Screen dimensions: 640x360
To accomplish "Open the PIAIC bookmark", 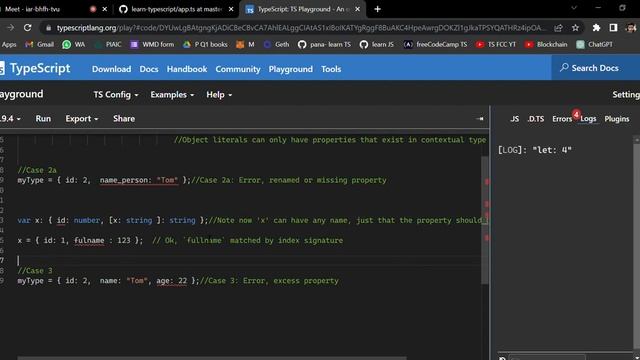I will pos(108,44).
